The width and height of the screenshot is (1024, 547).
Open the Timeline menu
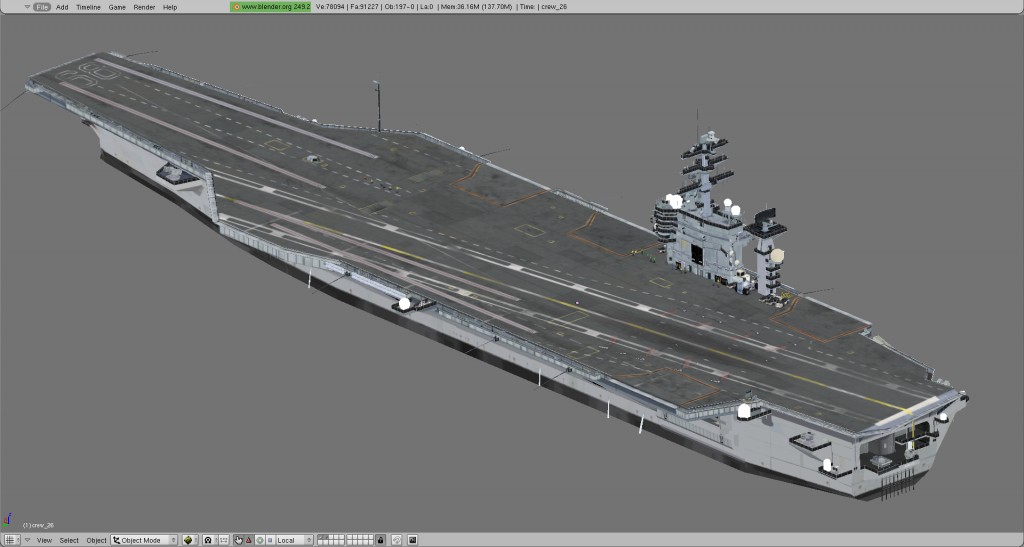(x=88, y=7)
